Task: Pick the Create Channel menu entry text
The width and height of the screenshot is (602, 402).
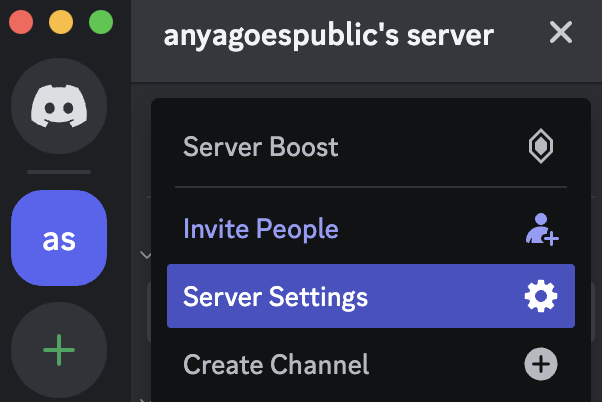Action: pos(275,364)
